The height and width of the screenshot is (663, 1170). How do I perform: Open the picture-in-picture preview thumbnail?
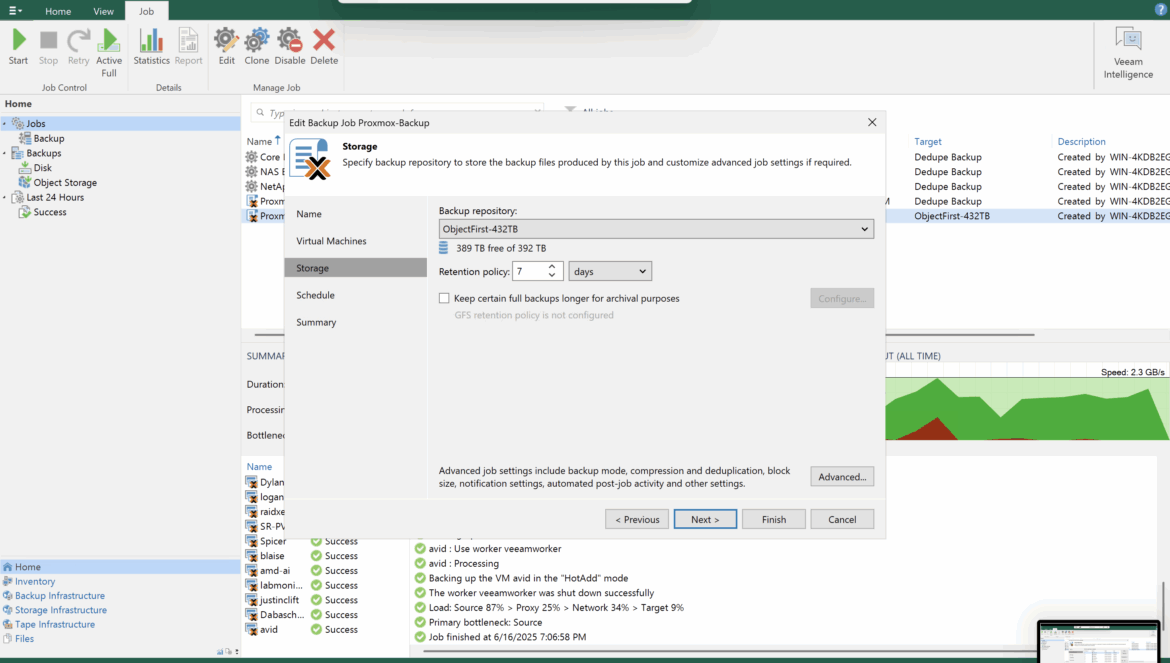tap(1098, 641)
